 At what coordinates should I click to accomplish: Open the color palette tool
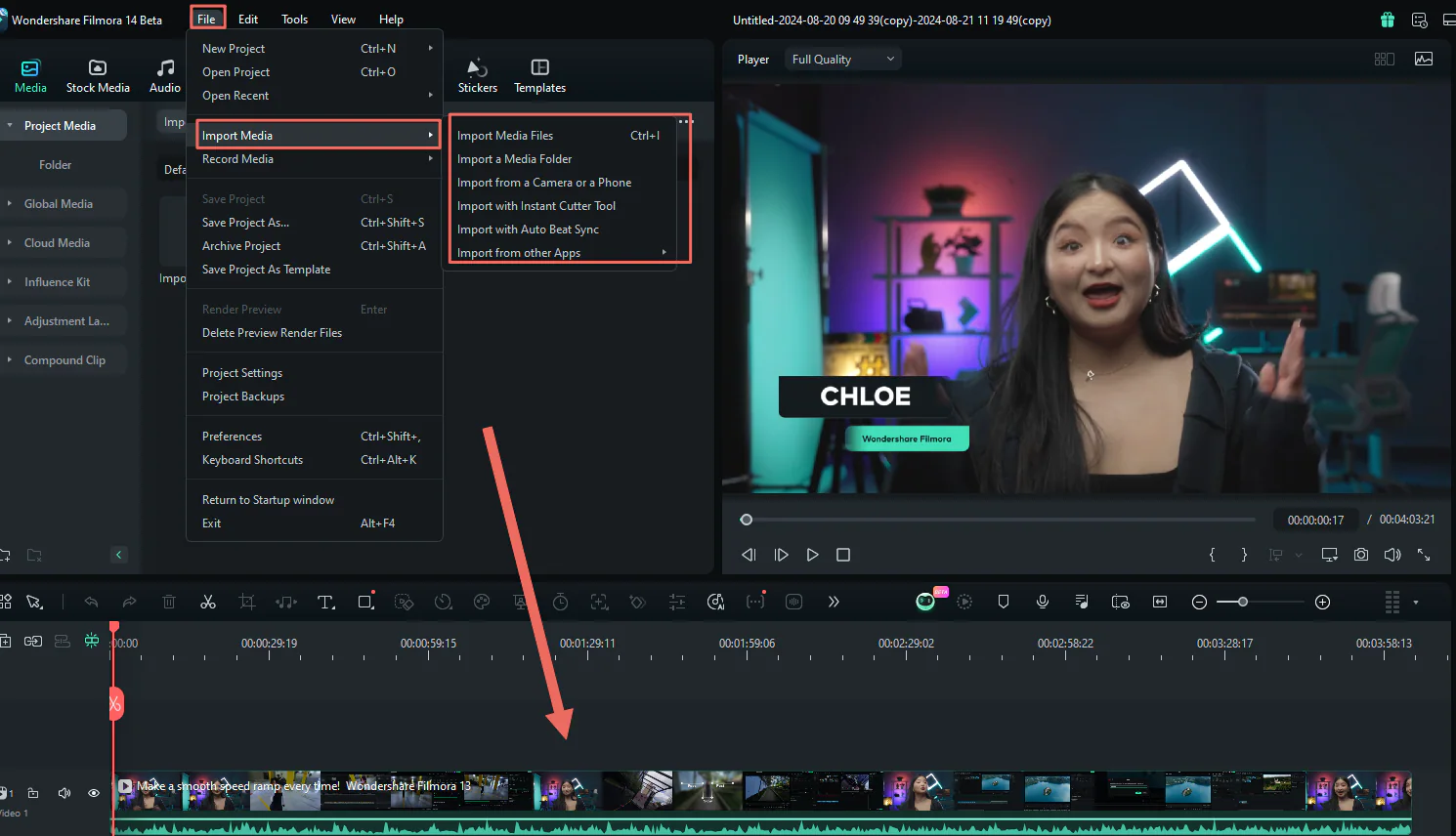[x=482, y=602]
